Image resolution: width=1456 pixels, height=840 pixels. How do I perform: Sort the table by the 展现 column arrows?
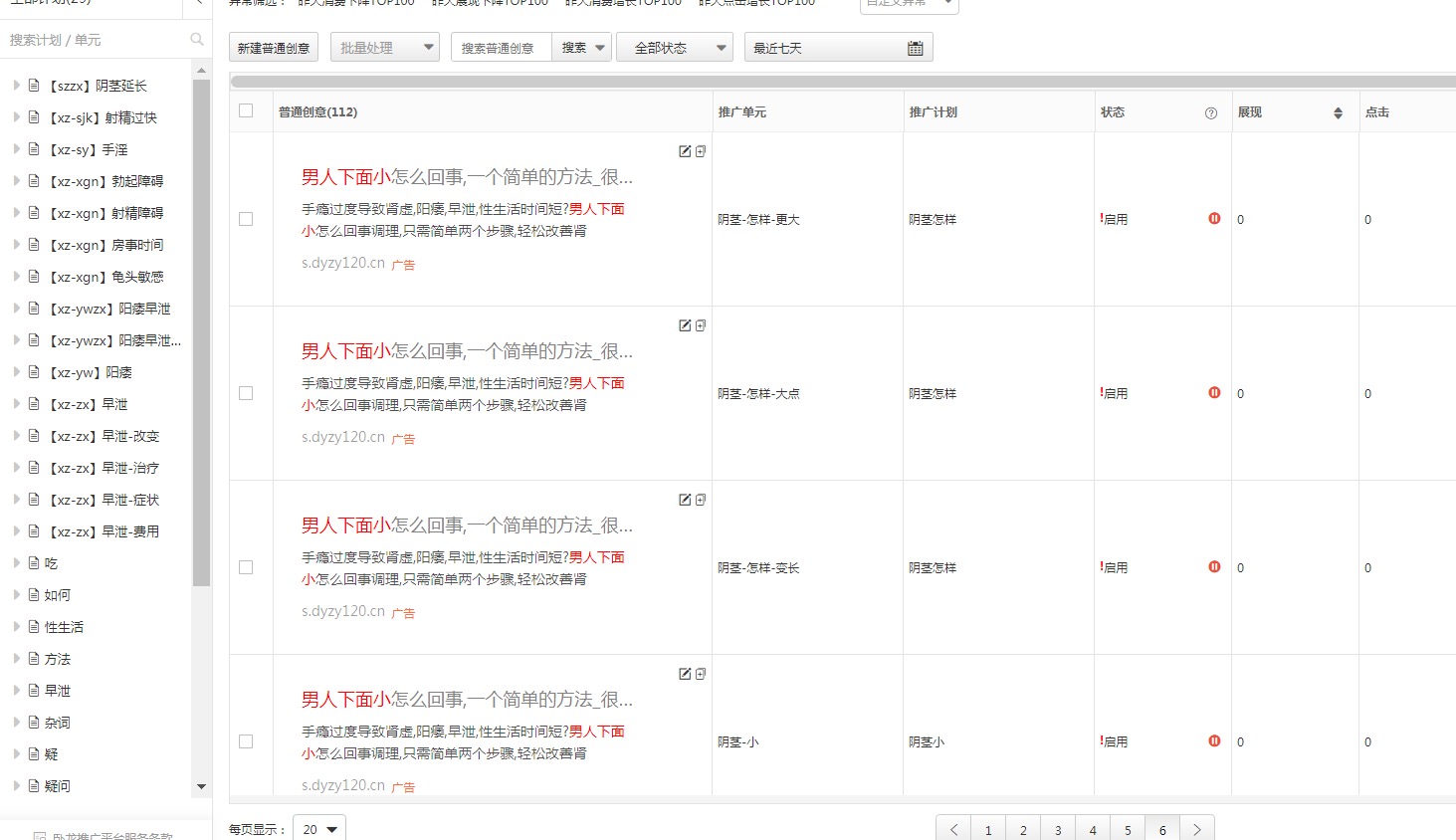(1338, 113)
